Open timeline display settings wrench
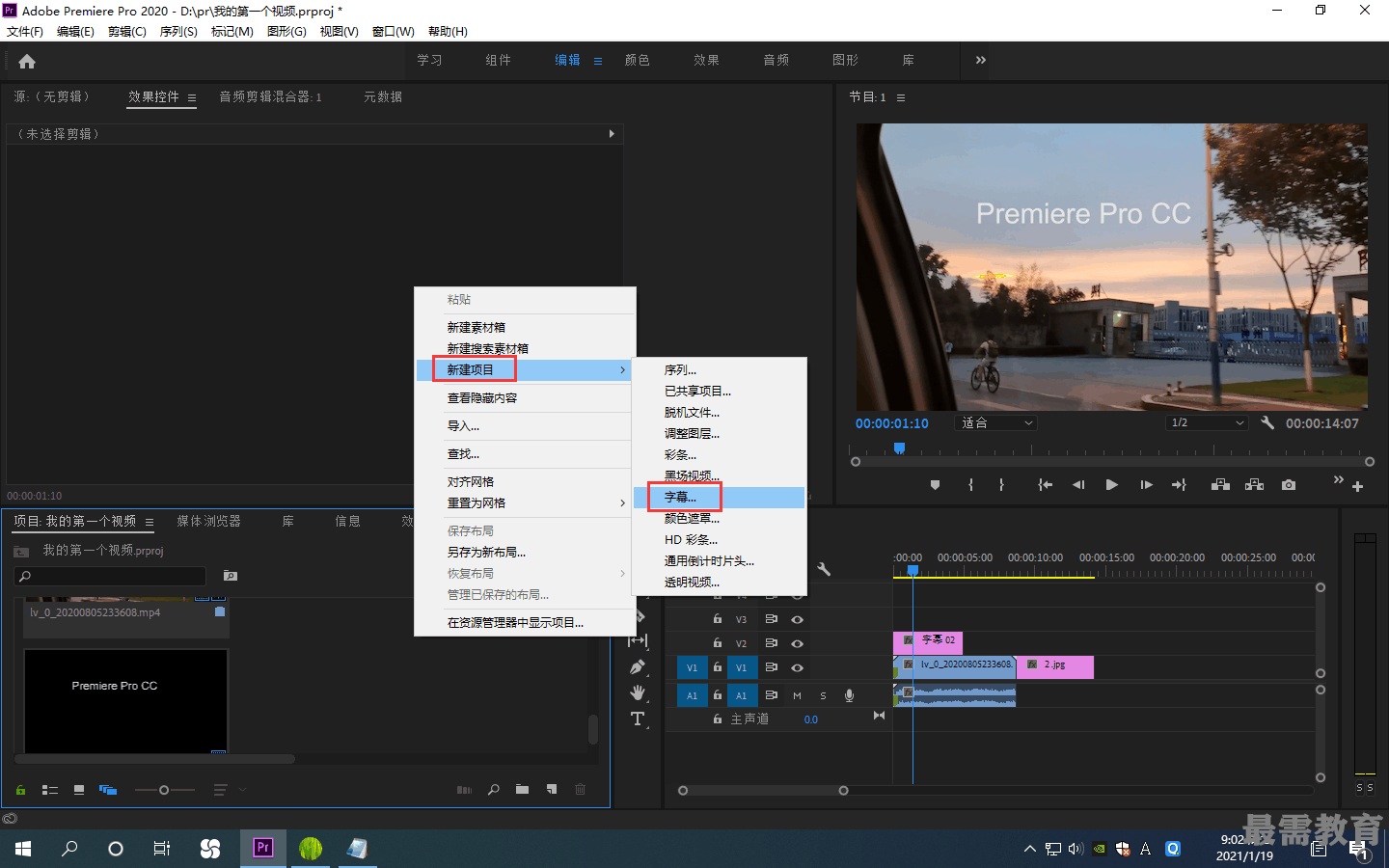The height and width of the screenshot is (868, 1389). 824,569
